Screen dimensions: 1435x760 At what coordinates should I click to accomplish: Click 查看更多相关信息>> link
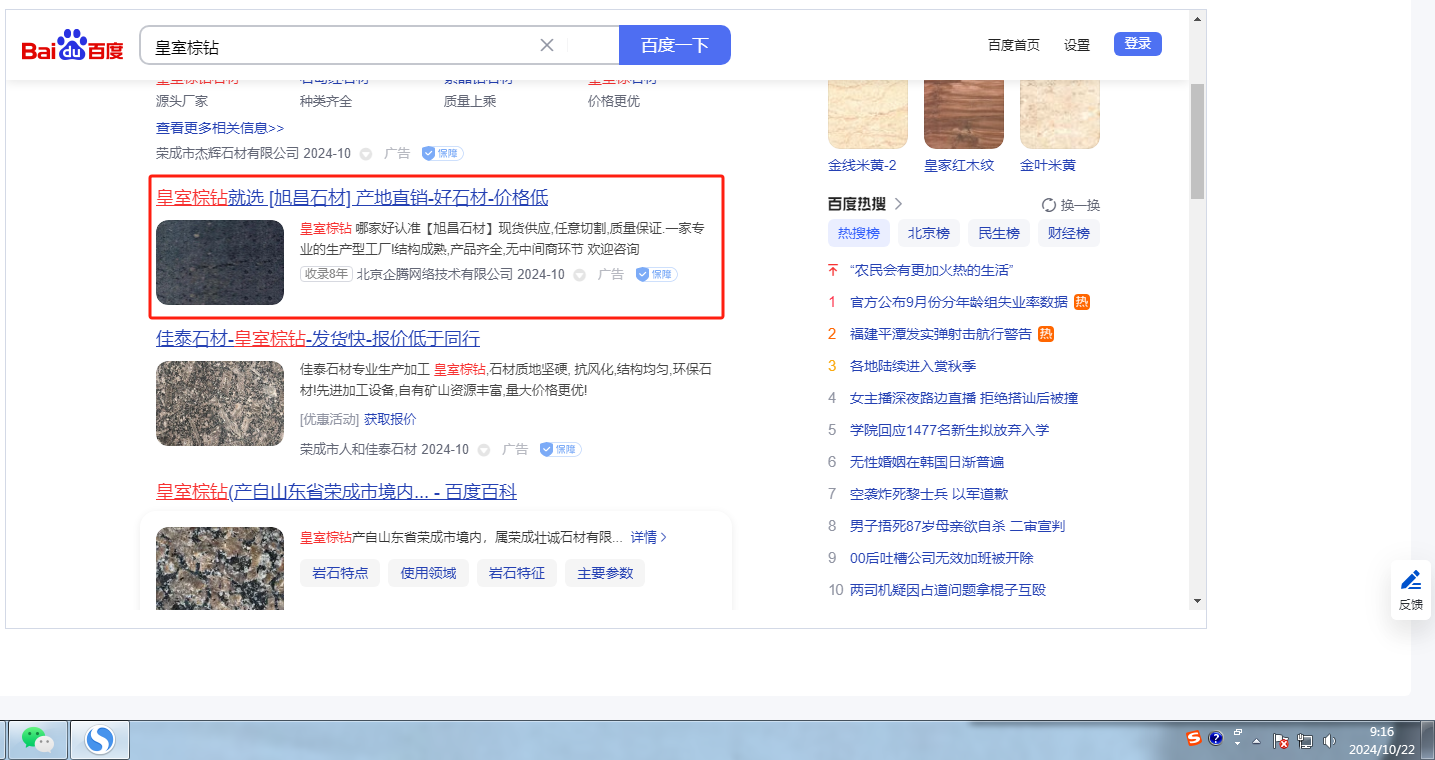220,128
